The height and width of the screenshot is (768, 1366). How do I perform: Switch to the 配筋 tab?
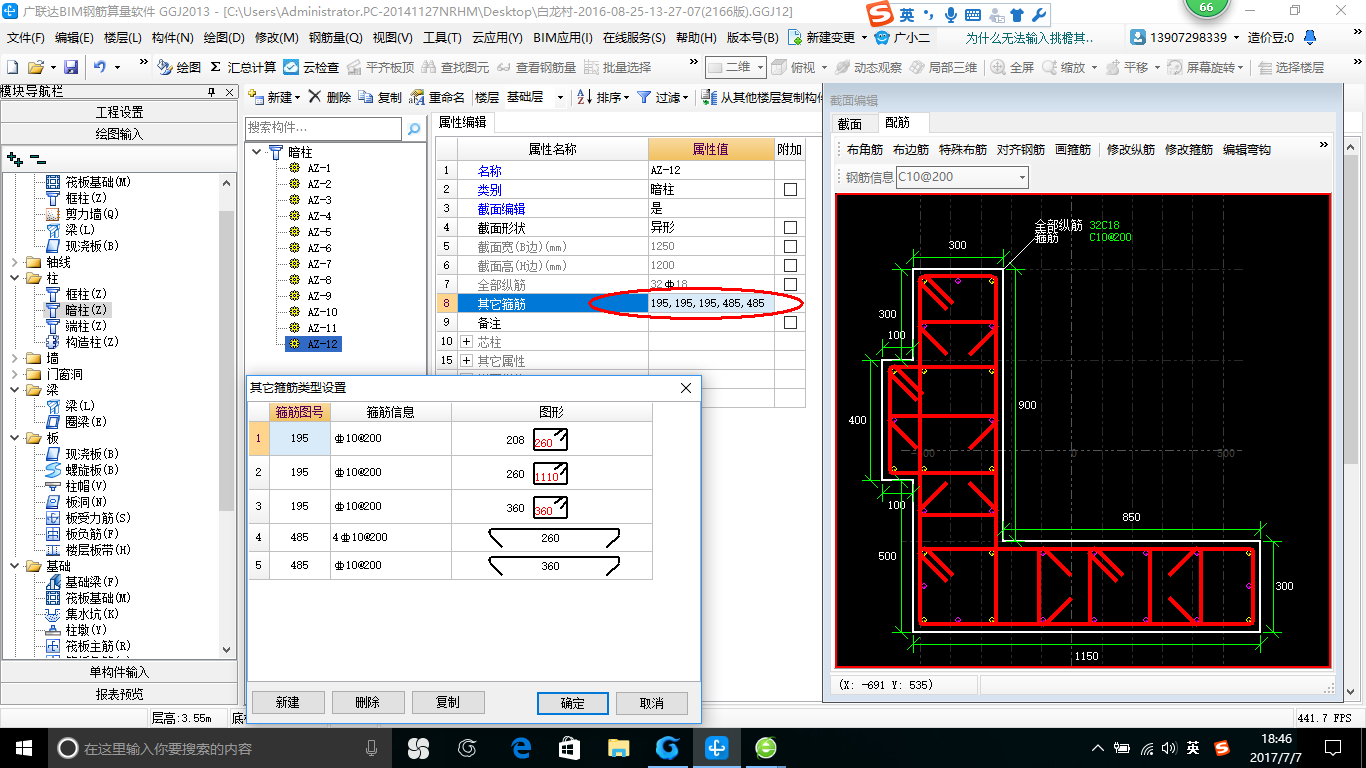point(898,123)
